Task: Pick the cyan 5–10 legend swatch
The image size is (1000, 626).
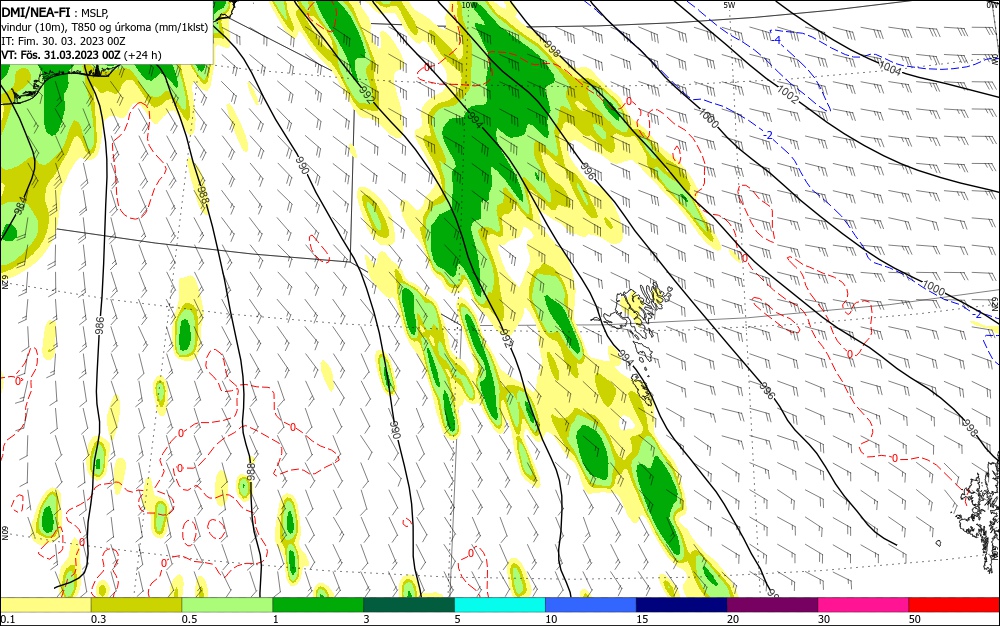Action: [x=500, y=605]
